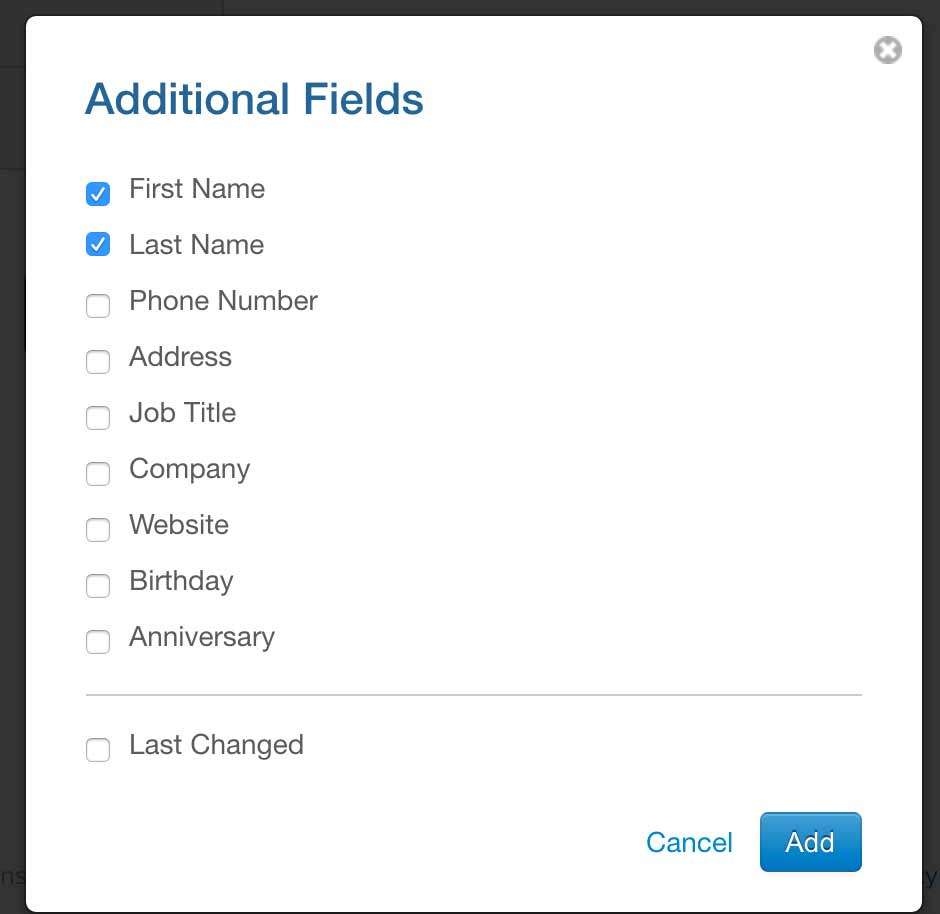
Task: Enable the Phone Number checkbox
Action: [x=98, y=306]
